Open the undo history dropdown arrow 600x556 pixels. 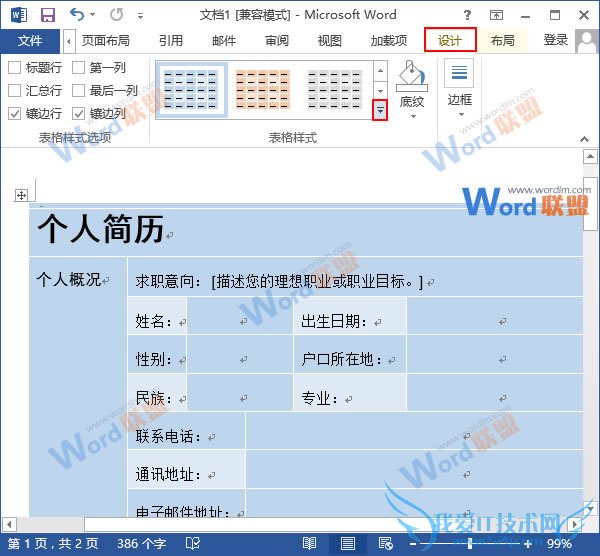93,15
